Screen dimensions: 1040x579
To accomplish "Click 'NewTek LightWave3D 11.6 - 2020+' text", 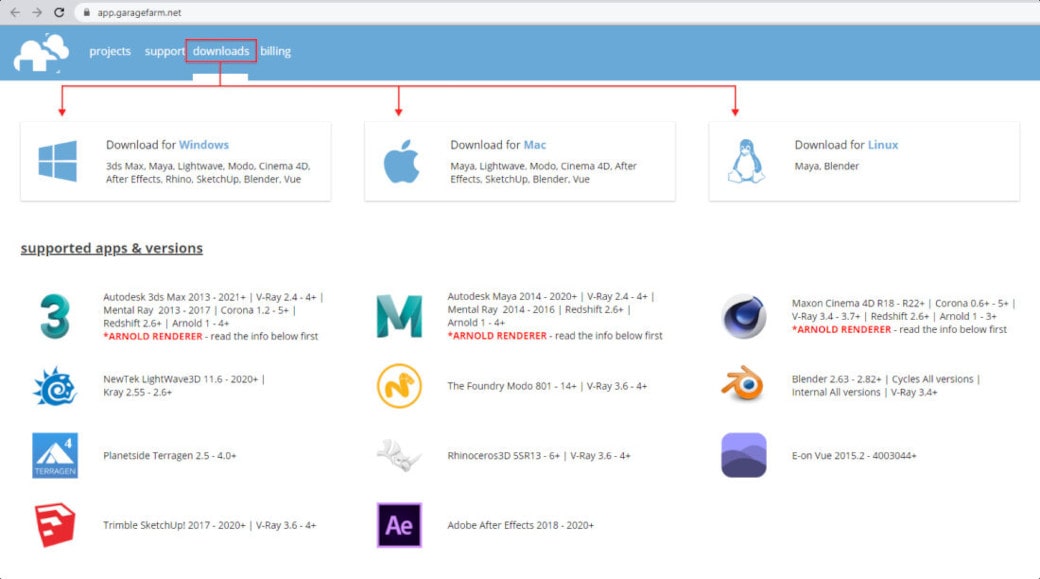I will click(180, 379).
